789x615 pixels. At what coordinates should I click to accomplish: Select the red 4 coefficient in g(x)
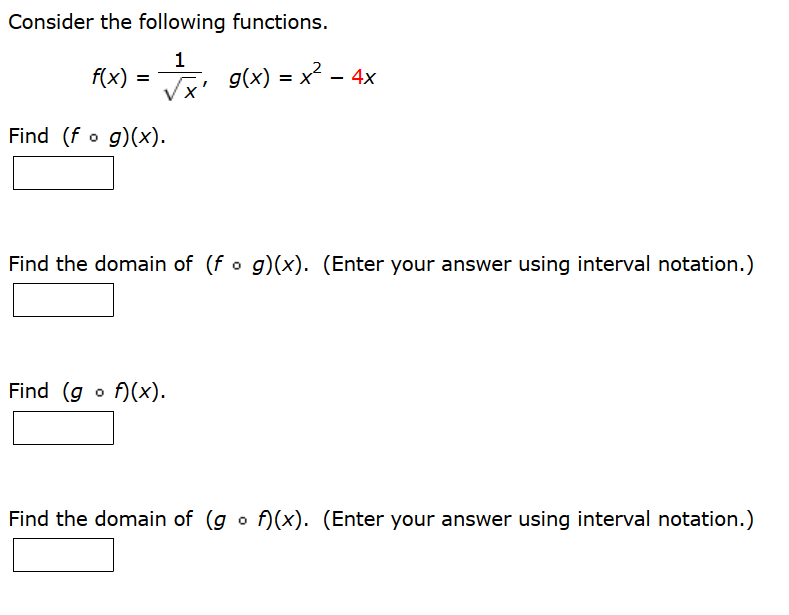(x=357, y=77)
